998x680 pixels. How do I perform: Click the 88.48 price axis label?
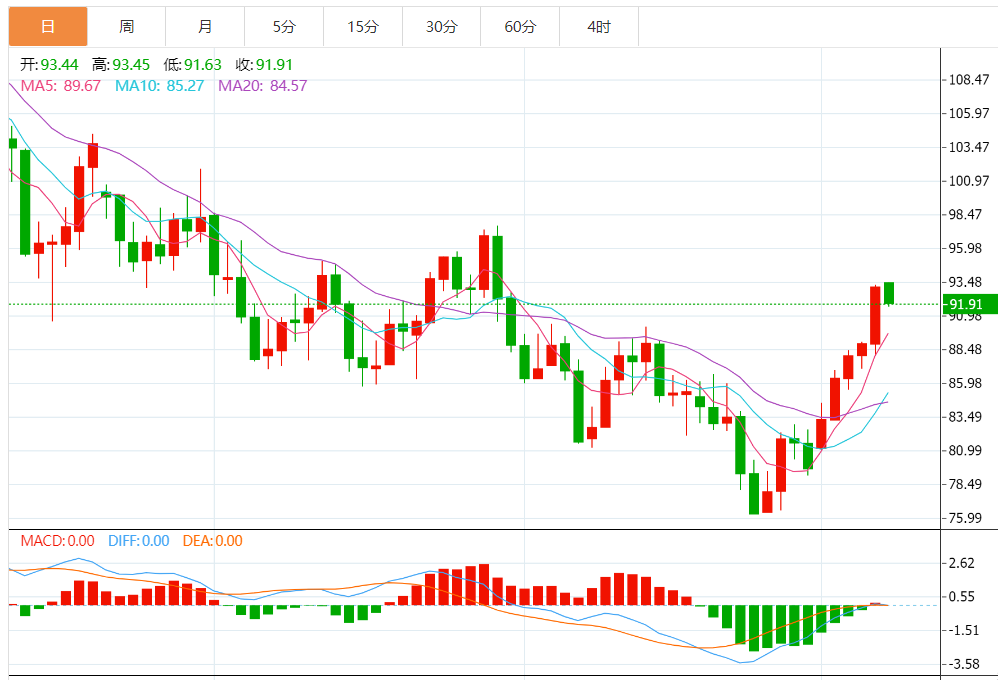[x=965, y=350]
